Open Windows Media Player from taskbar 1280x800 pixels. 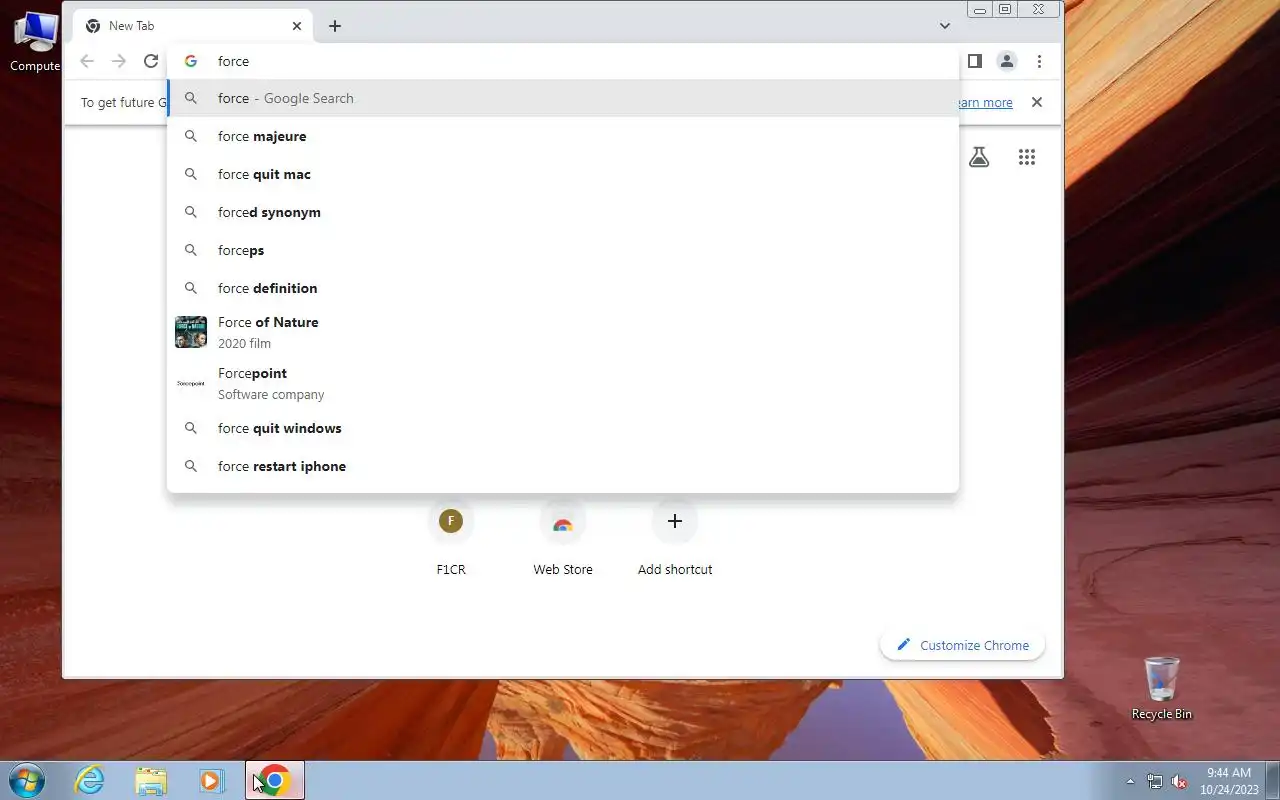coord(212,780)
